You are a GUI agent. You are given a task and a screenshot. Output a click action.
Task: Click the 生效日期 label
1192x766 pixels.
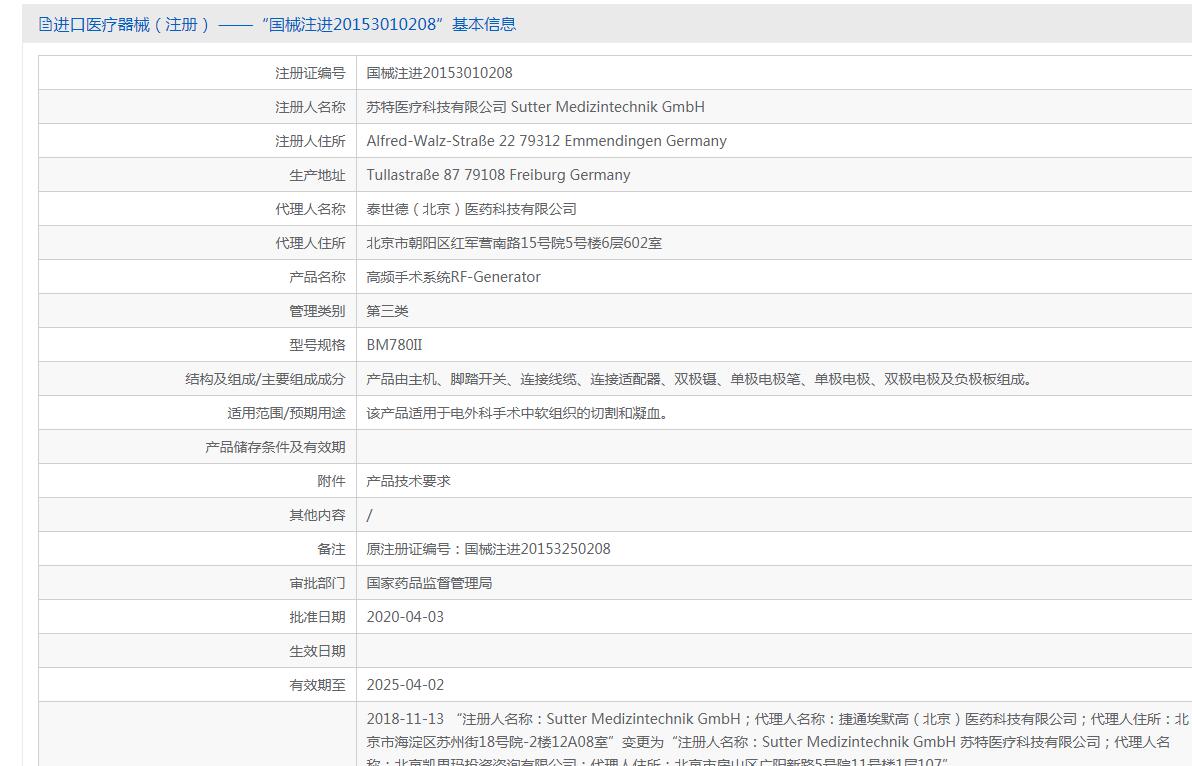point(317,651)
